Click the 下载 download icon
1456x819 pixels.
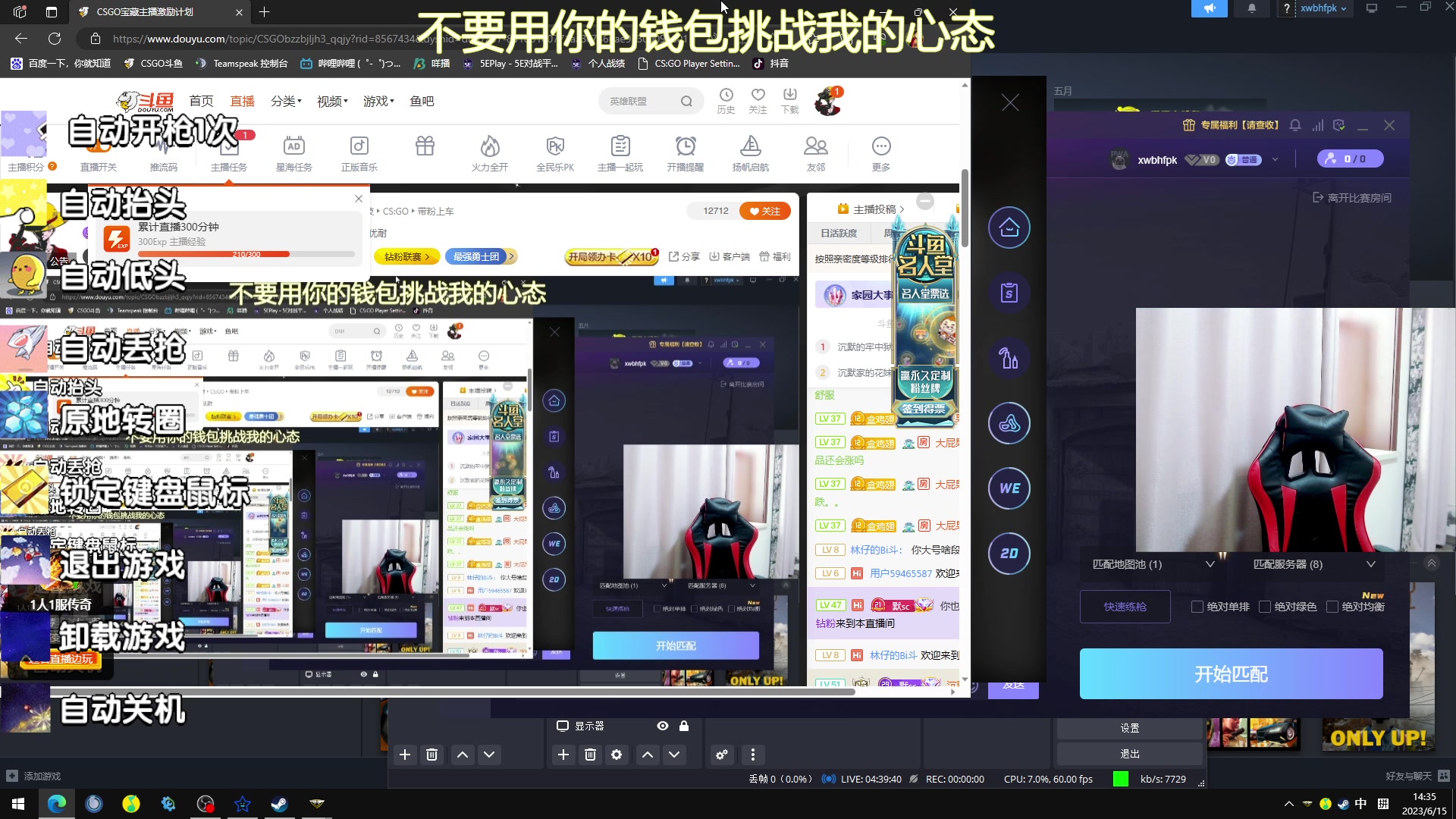tap(789, 95)
